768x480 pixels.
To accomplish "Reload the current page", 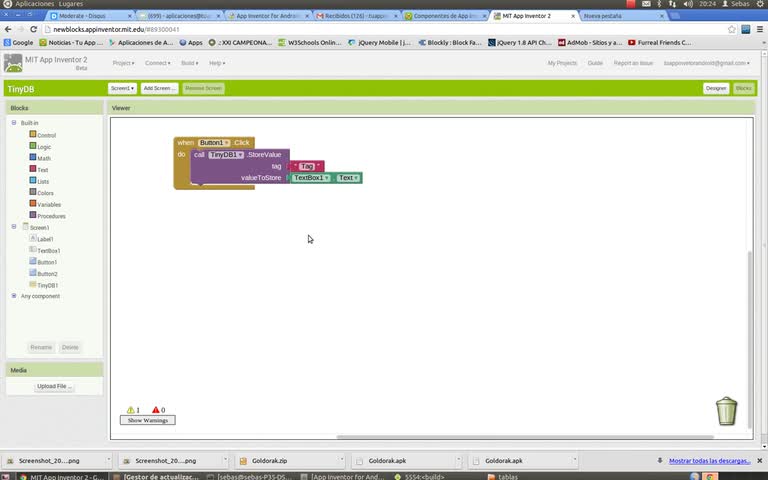I will tap(33, 29).
